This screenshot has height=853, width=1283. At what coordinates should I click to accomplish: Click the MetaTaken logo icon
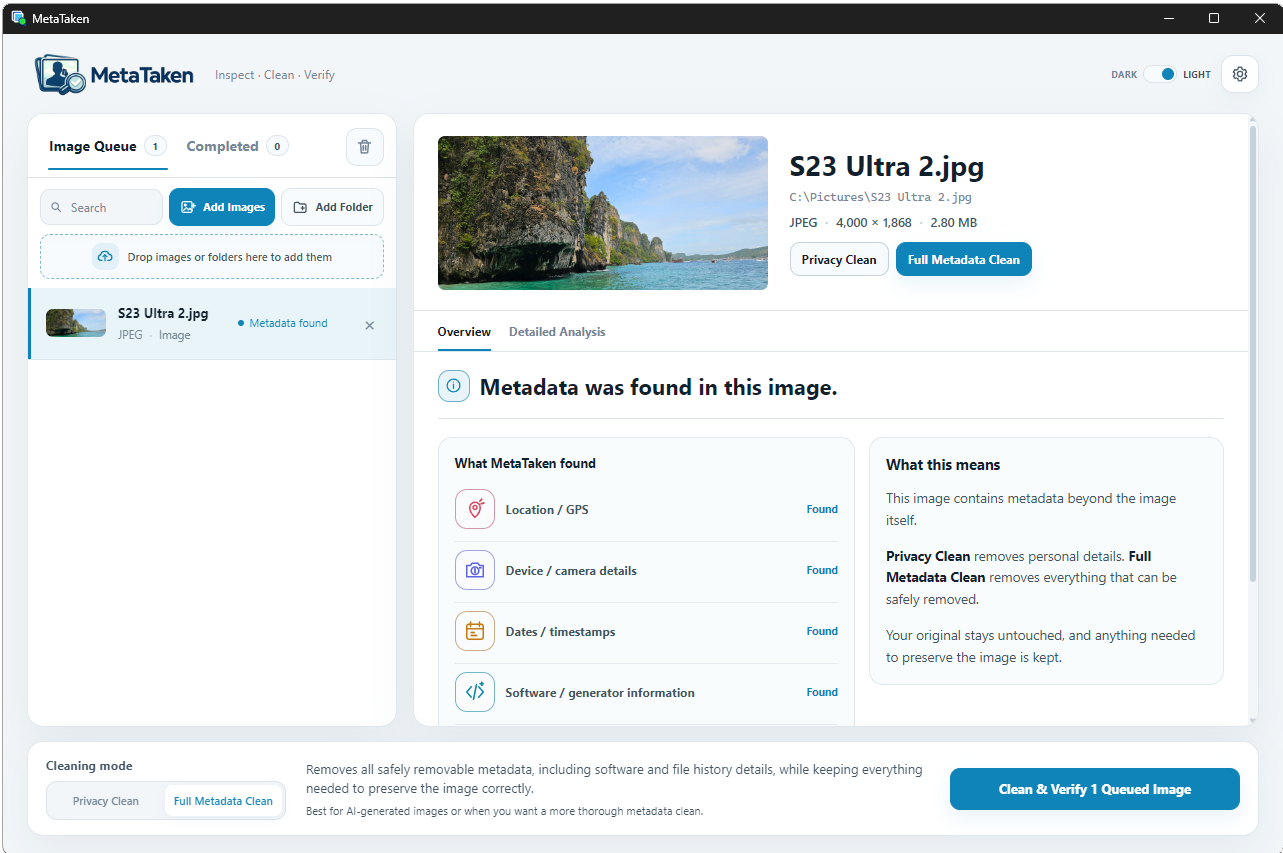point(60,74)
